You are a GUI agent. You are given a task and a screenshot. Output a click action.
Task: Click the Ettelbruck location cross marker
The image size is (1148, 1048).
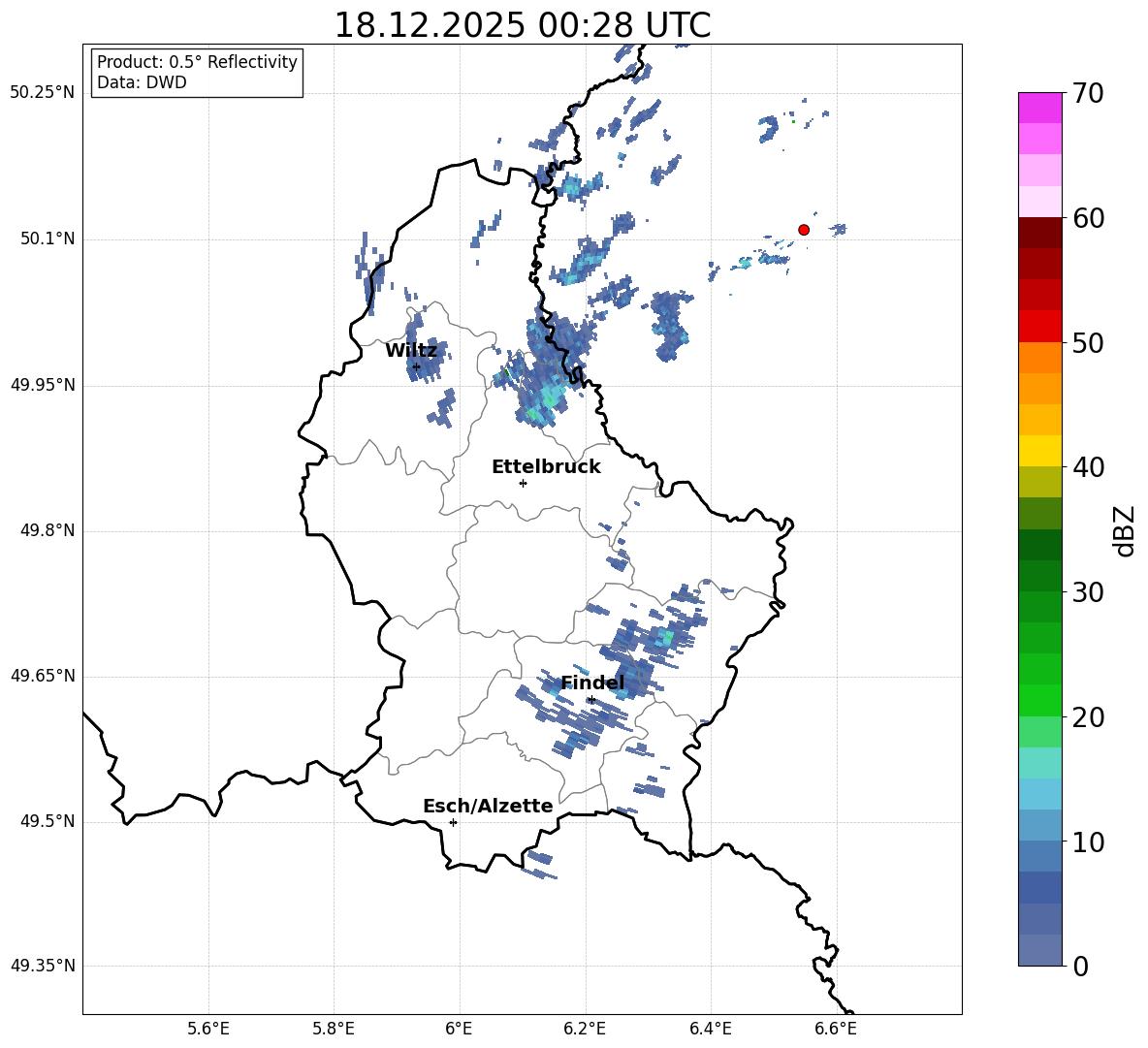tap(523, 483)
